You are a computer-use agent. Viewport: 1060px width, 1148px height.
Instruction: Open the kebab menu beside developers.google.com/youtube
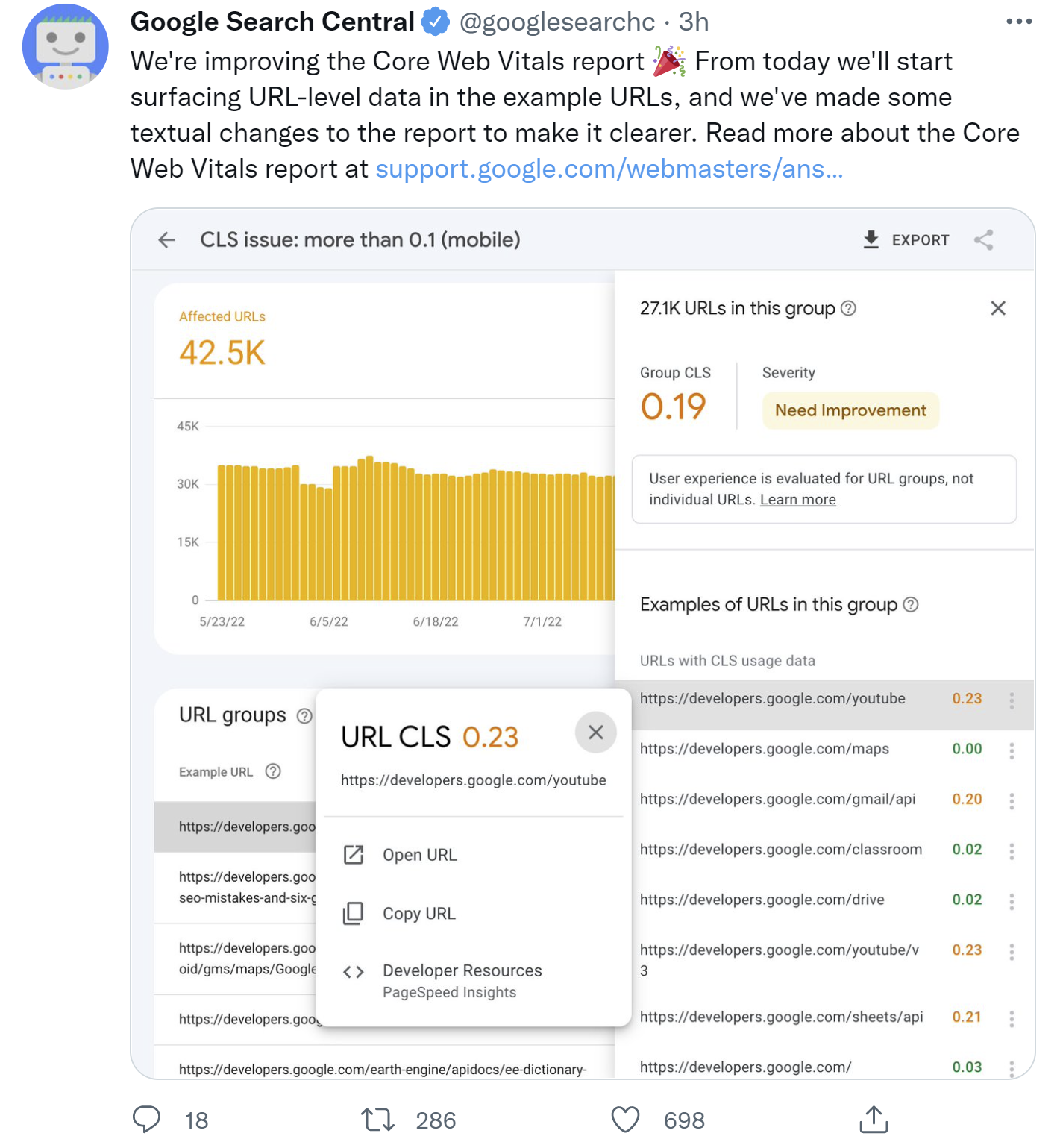(x=1012, y=699)
